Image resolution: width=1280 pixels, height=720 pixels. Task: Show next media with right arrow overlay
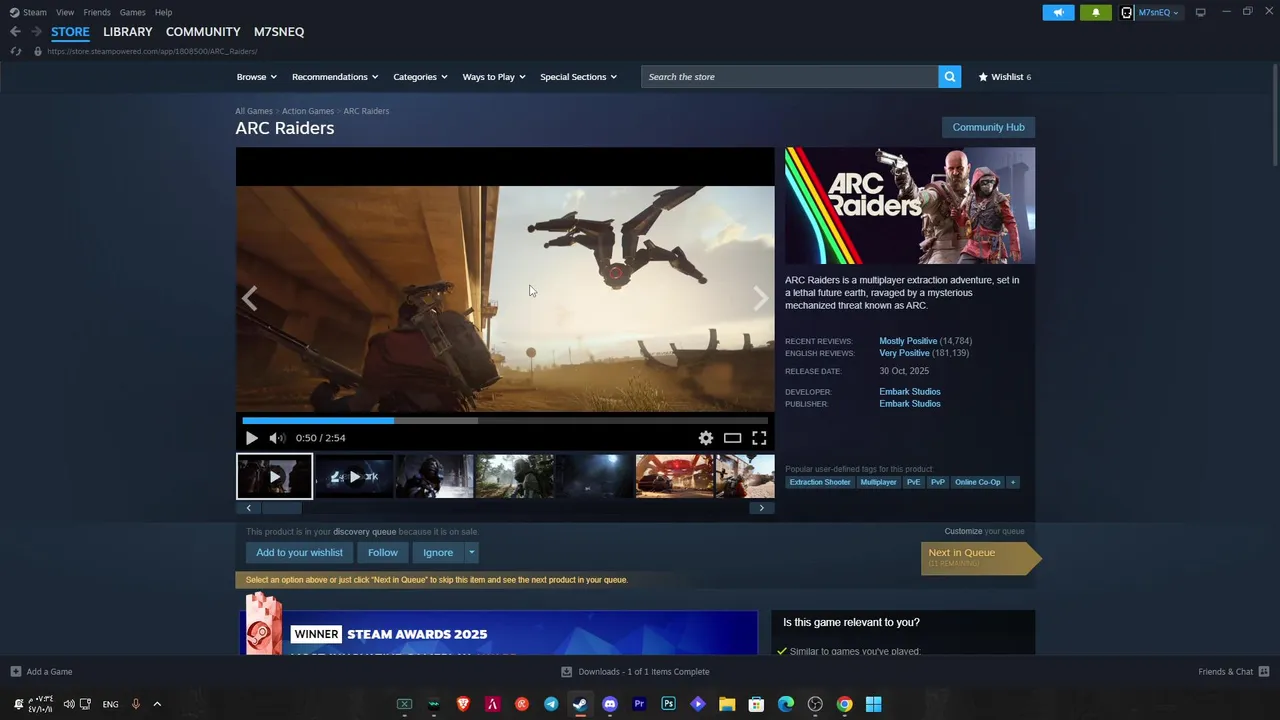click(x=760, y=298)
